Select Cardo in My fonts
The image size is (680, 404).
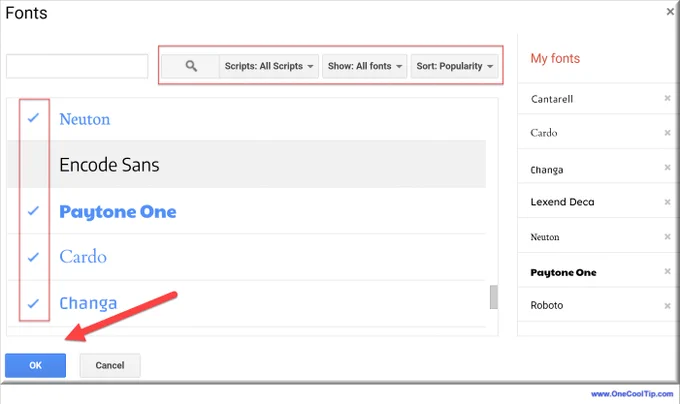[x=544, y=133]
